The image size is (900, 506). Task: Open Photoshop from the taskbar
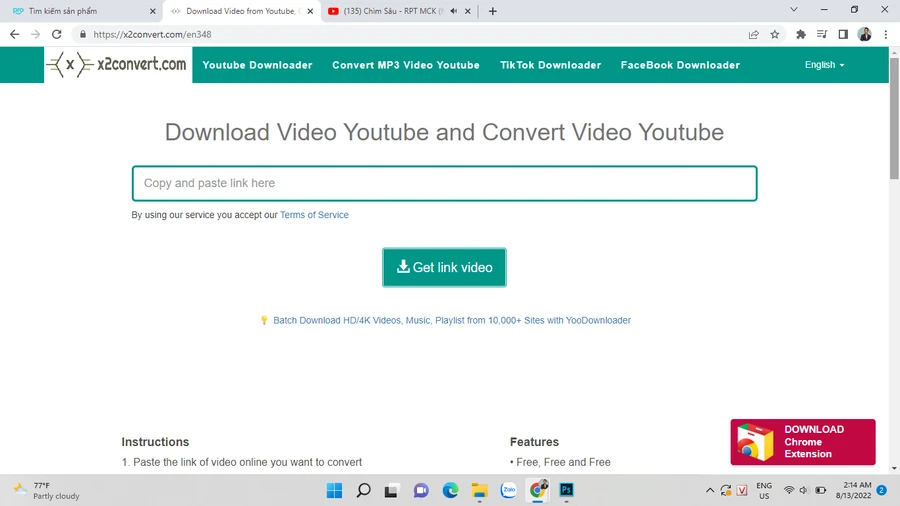coord(567,491)
